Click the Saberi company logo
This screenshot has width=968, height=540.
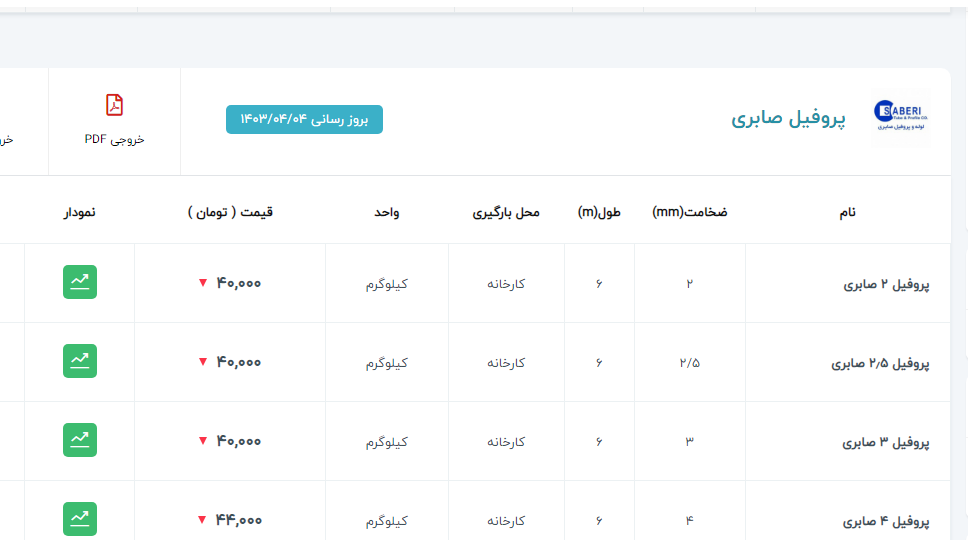[x=900, y=118]
